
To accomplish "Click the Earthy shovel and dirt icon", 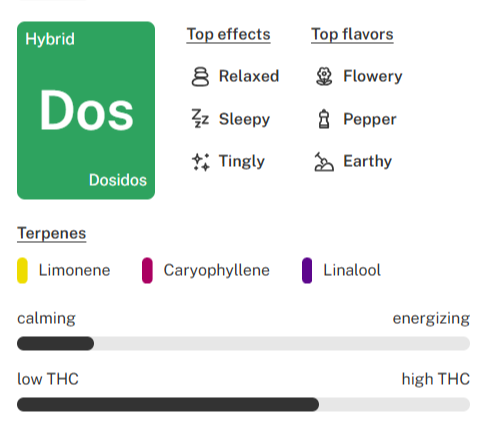I will click(x=324, y=162).
